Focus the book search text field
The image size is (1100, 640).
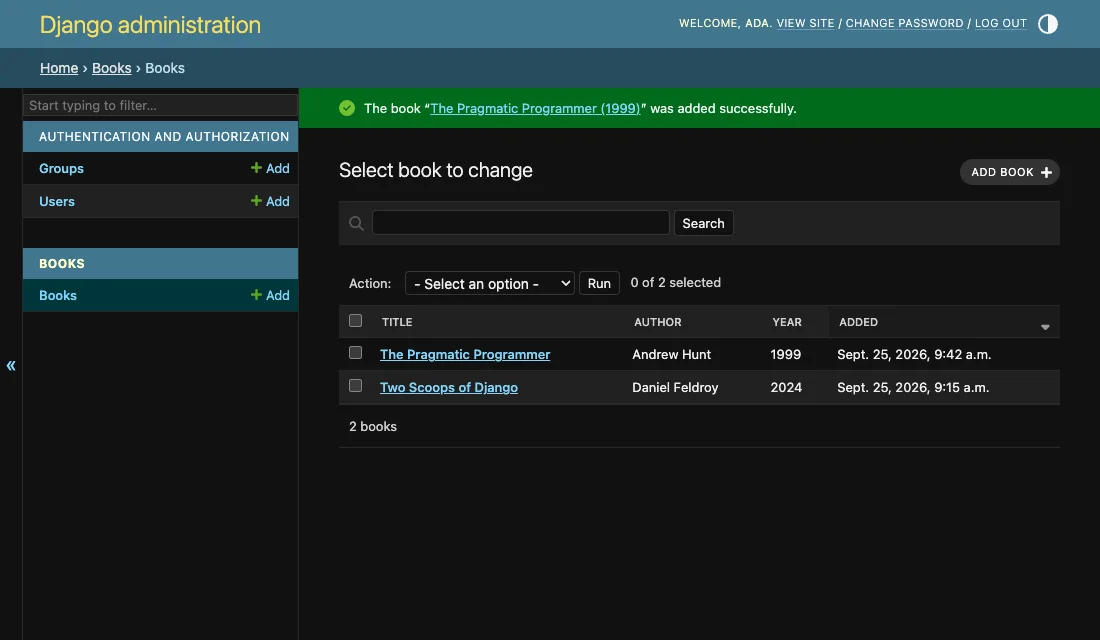tap(521, 222)
